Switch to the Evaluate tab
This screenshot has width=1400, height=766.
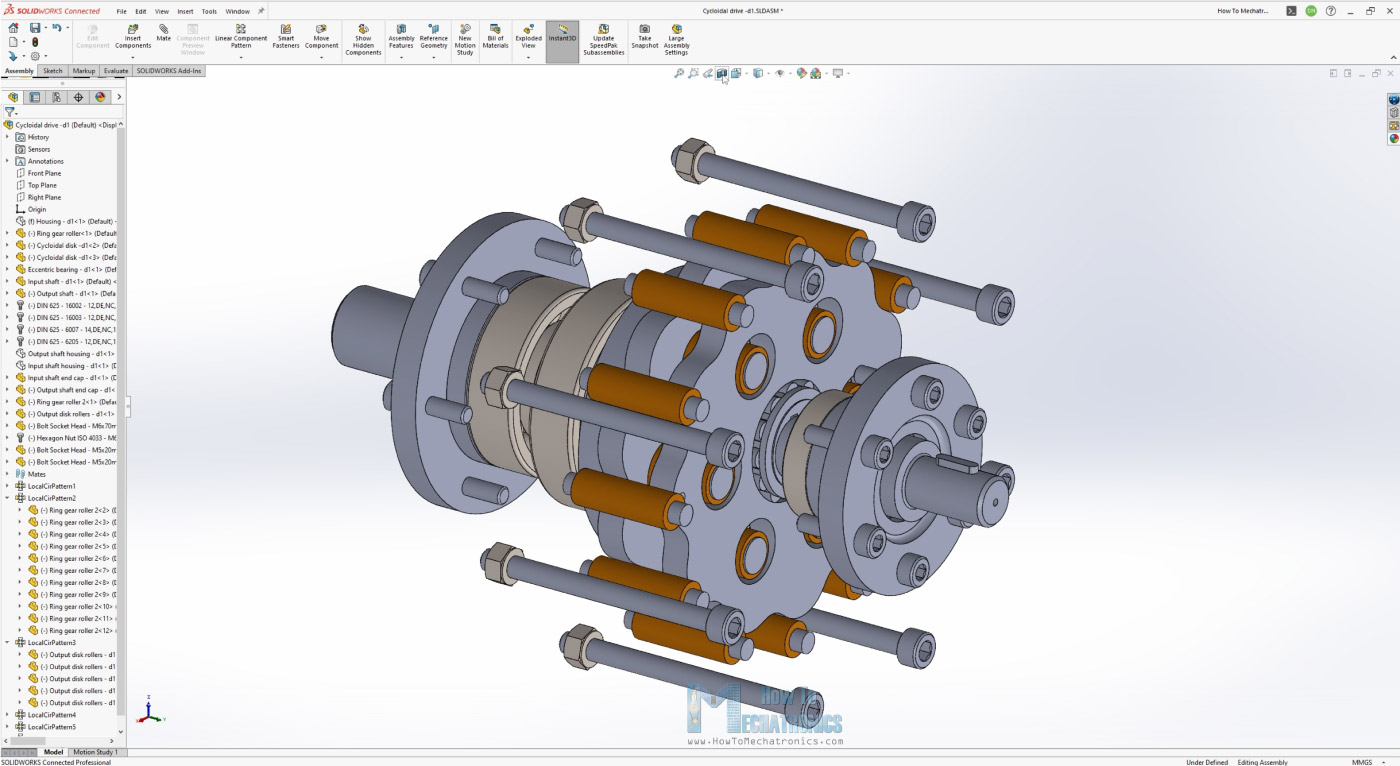tap(116, 71)
